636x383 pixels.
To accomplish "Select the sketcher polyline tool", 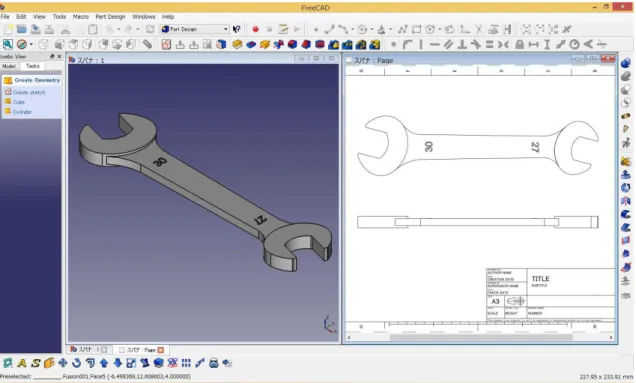I will point(402,29).
